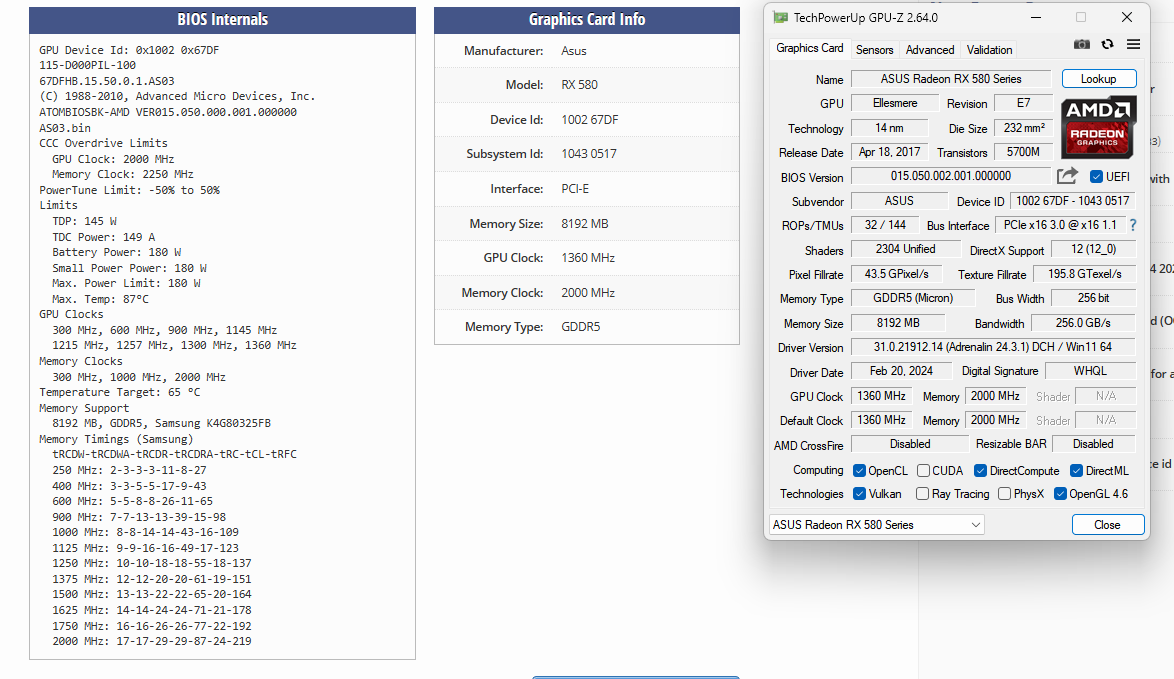Toggle the UEFI checkbox
This screenshot has width=1174, height=679.
1096,177
